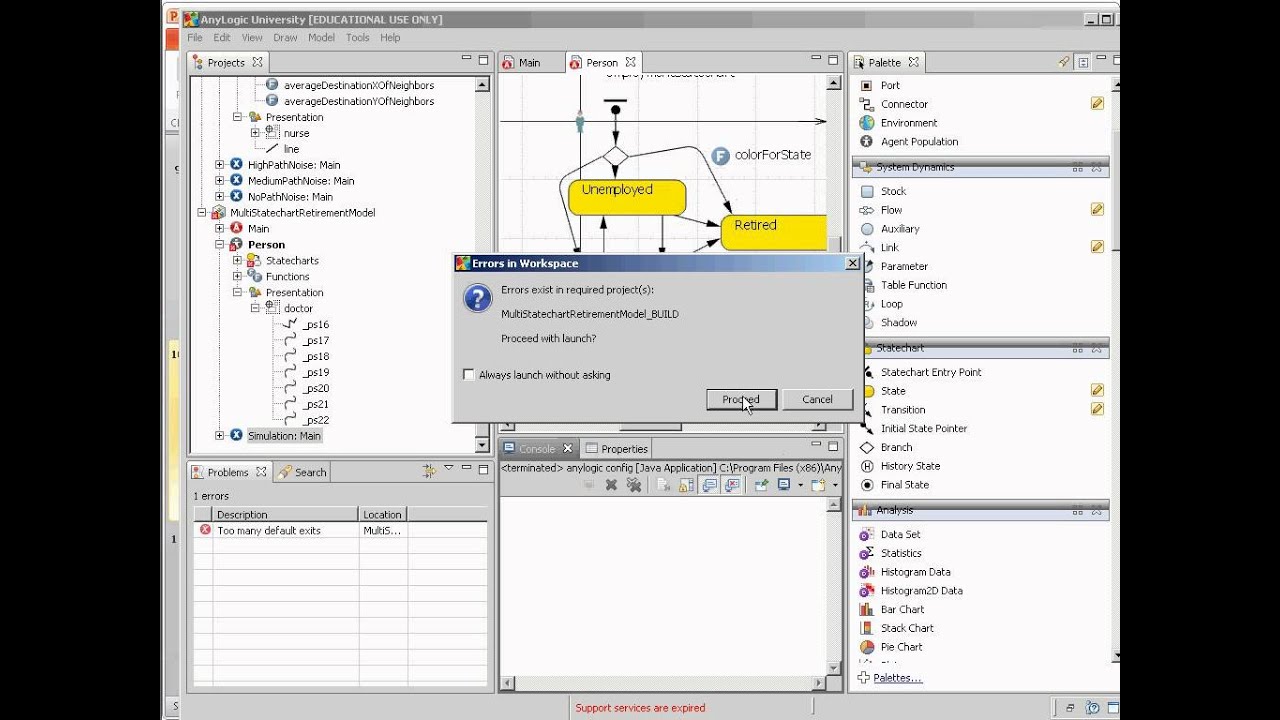This screenshot has height=720, width=1280.
Task: Click the Proceed button in the dialog
Action: point(741,399)
